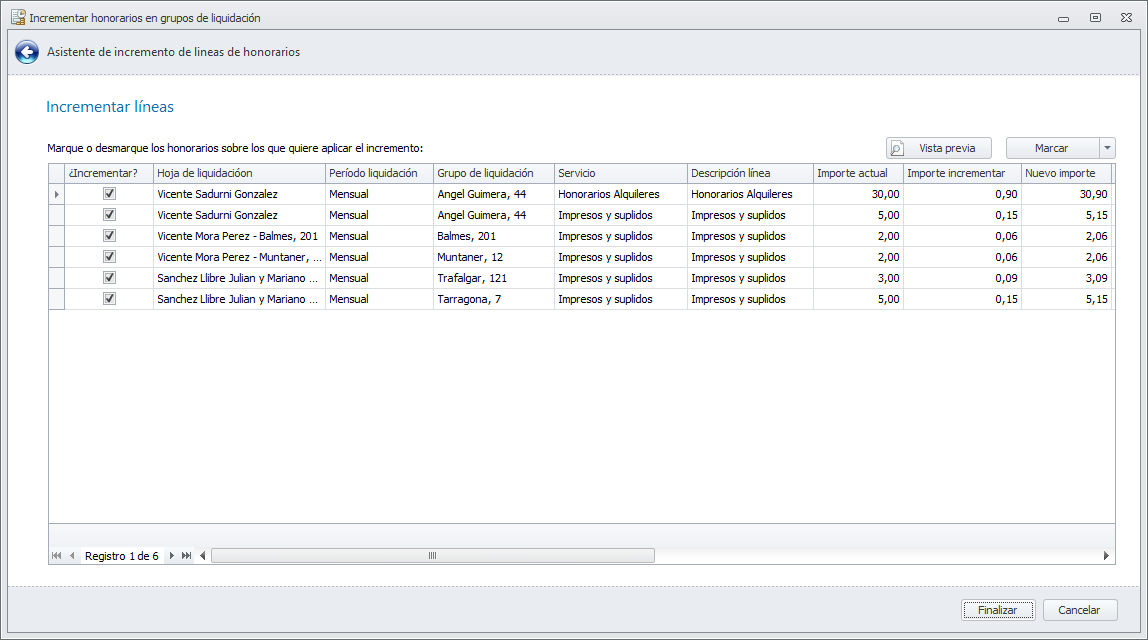The width and height of the screenshot is (1148, 640).
Task: Select Importe incrementar value 0,09
Action: tap(963, 278)
